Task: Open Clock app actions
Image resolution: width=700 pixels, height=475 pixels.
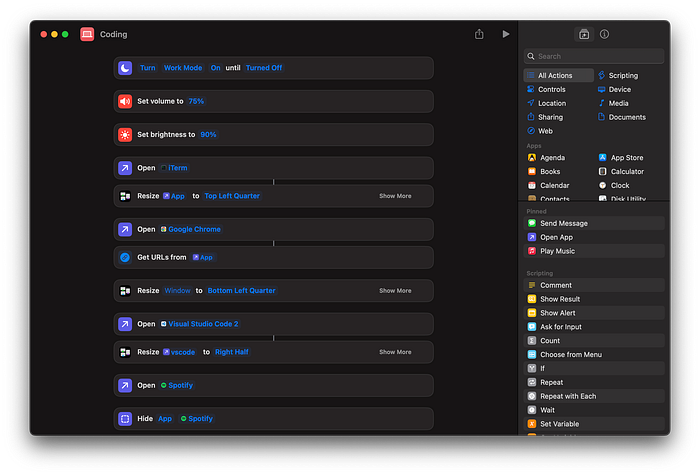Action: (x=614, y=185)
